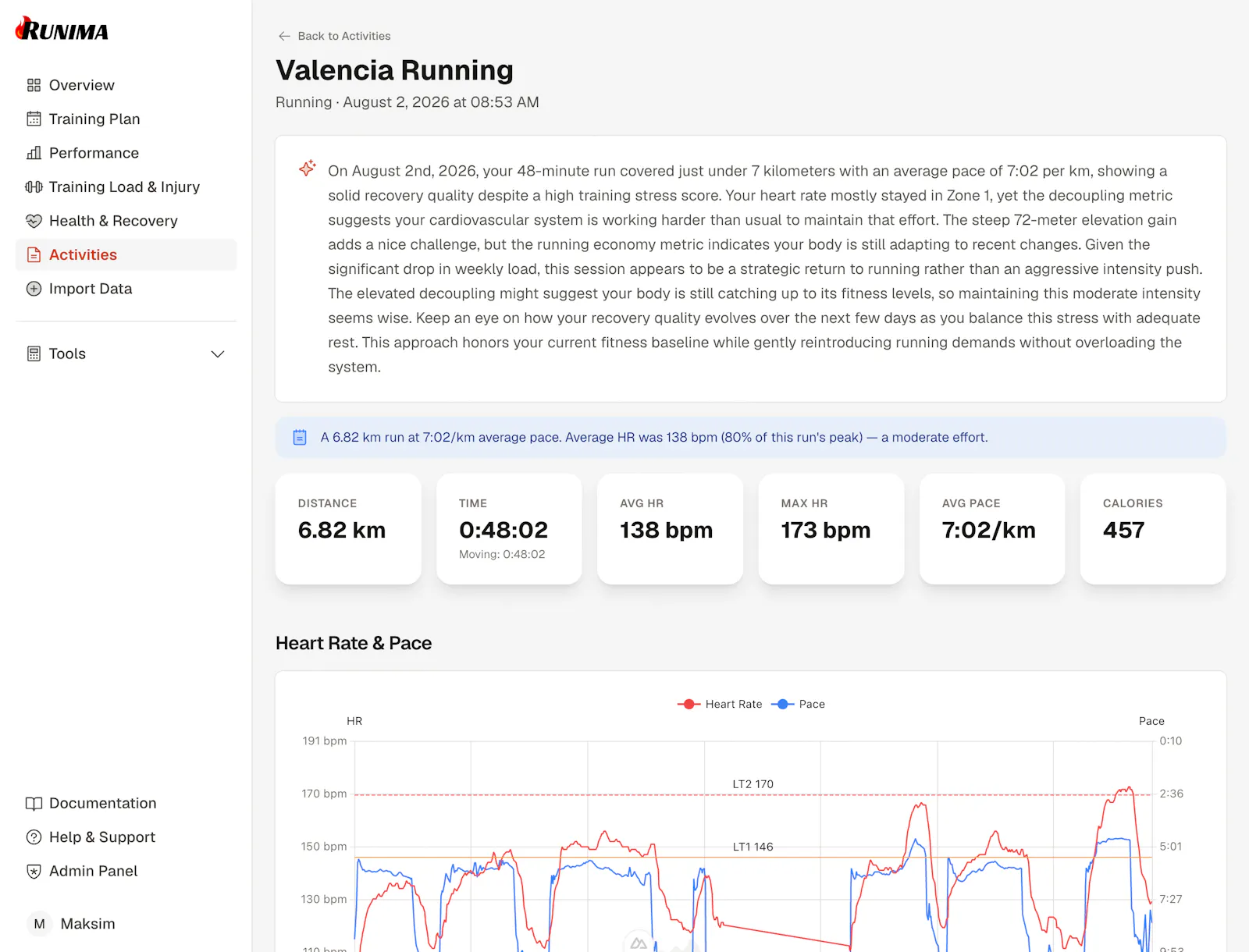Click the Runima flame logo
The width and height of the screenshot is (1249, 952).
click(62, 29)
